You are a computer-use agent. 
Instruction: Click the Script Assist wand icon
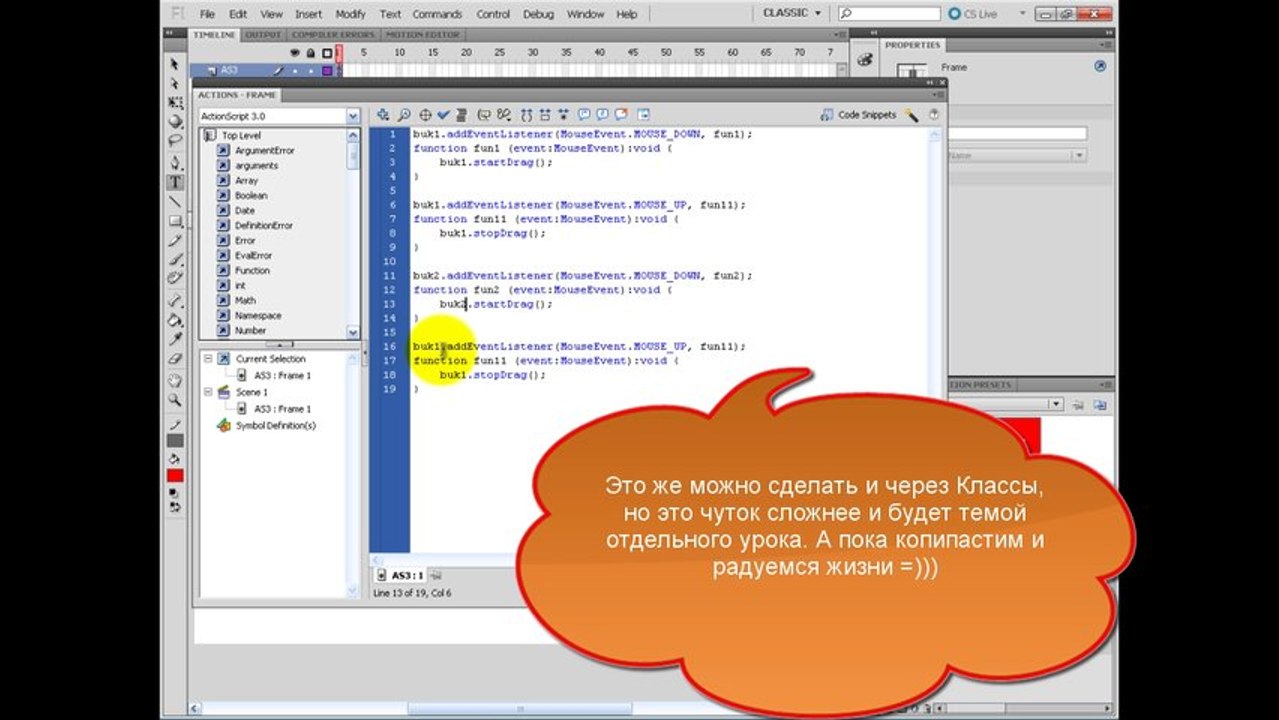911,115
